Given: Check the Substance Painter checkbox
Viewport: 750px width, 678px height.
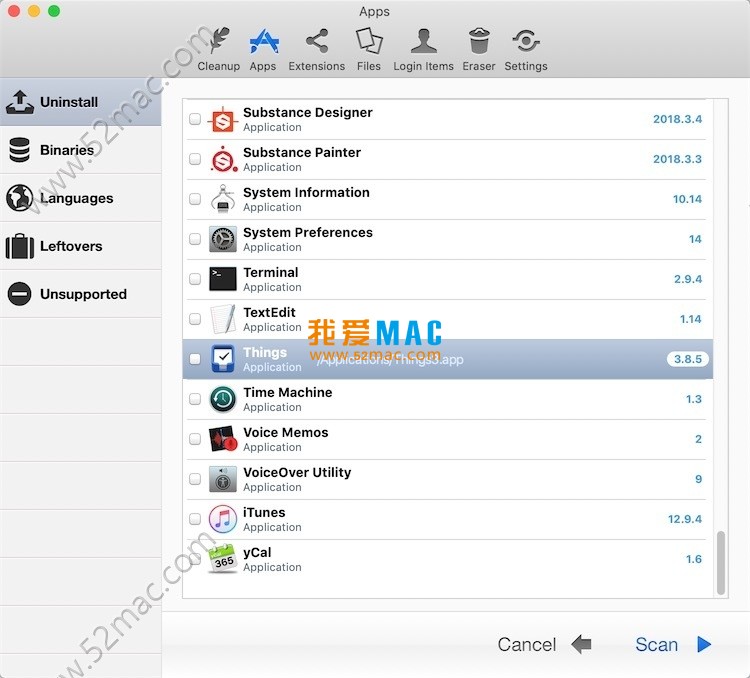Looking at the screenshot, I should point(195,159).
